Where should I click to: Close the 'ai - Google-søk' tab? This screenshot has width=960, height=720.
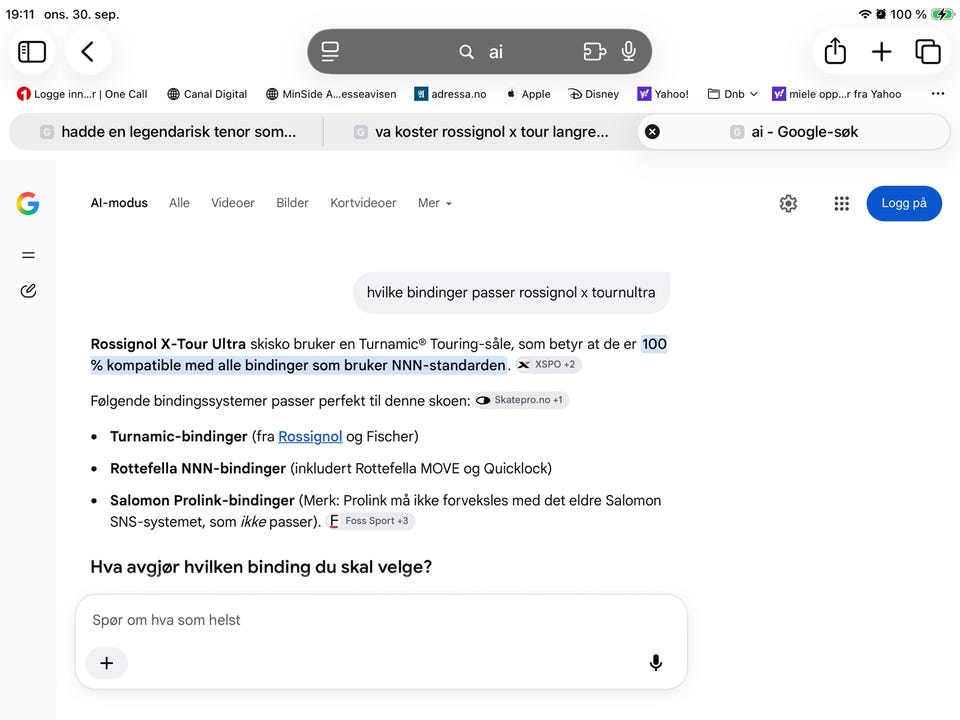pos(653,132)
